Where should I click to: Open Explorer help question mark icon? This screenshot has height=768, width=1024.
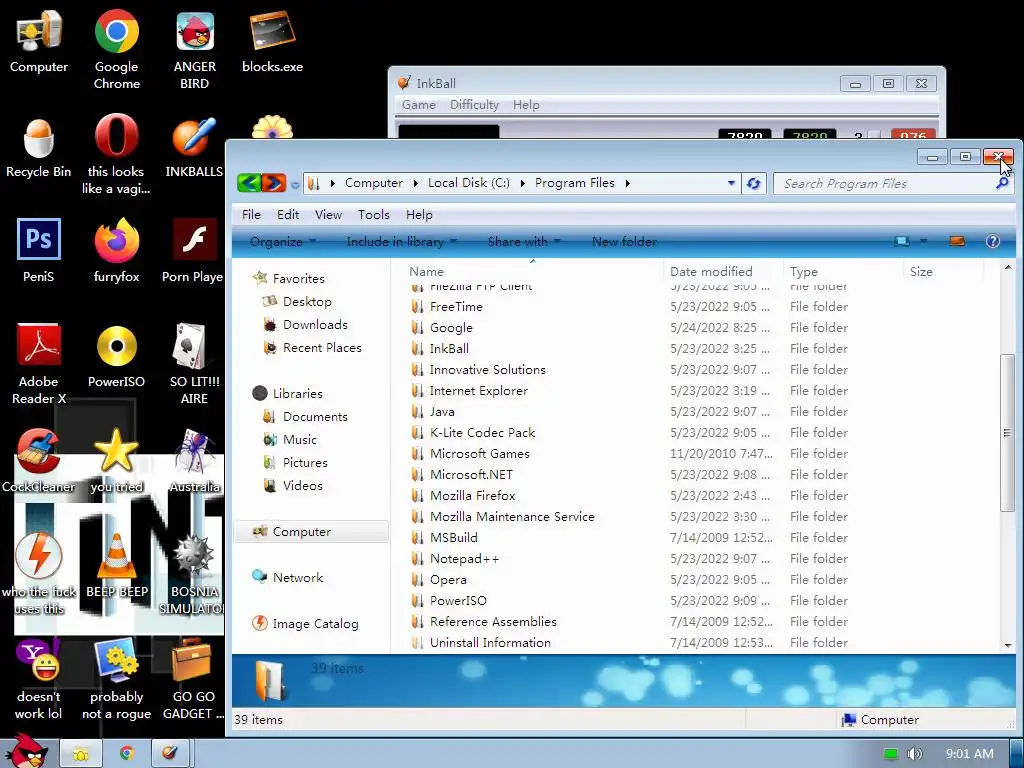pos(993,241)
